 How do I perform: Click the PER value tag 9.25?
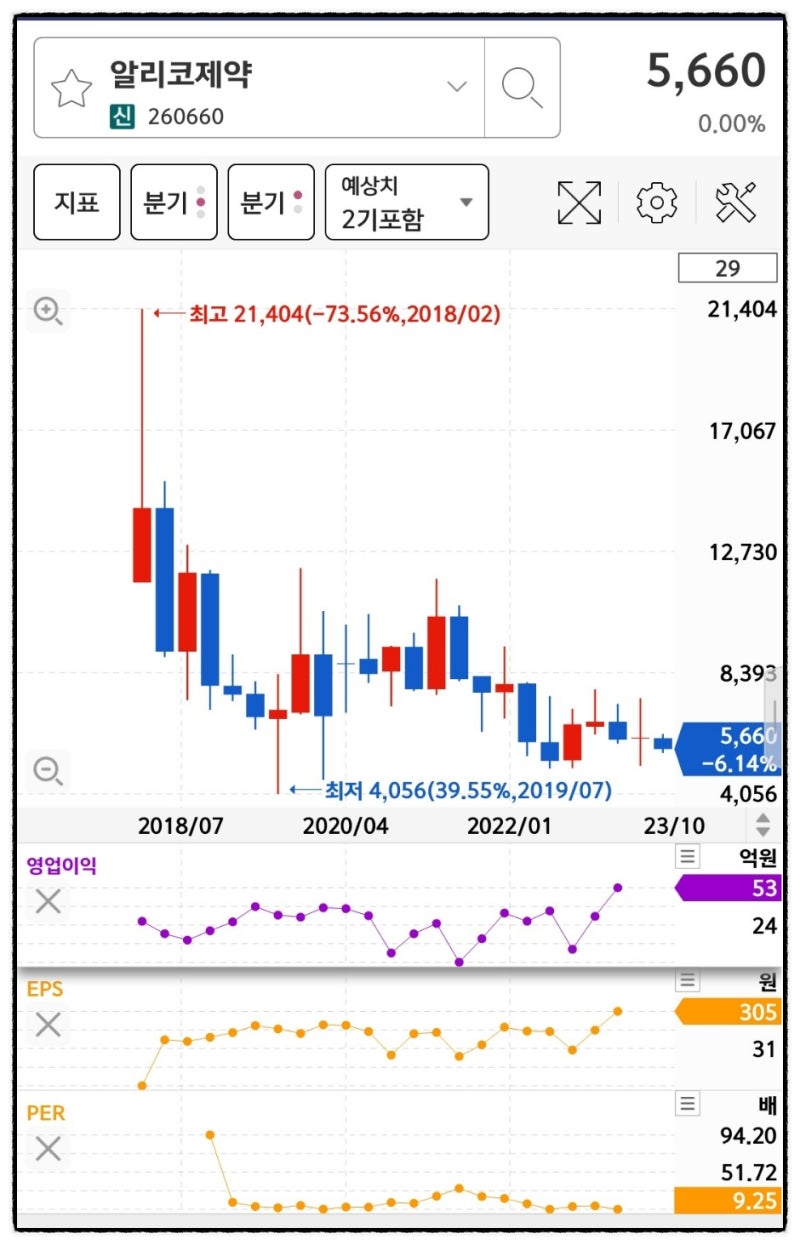728,1200
